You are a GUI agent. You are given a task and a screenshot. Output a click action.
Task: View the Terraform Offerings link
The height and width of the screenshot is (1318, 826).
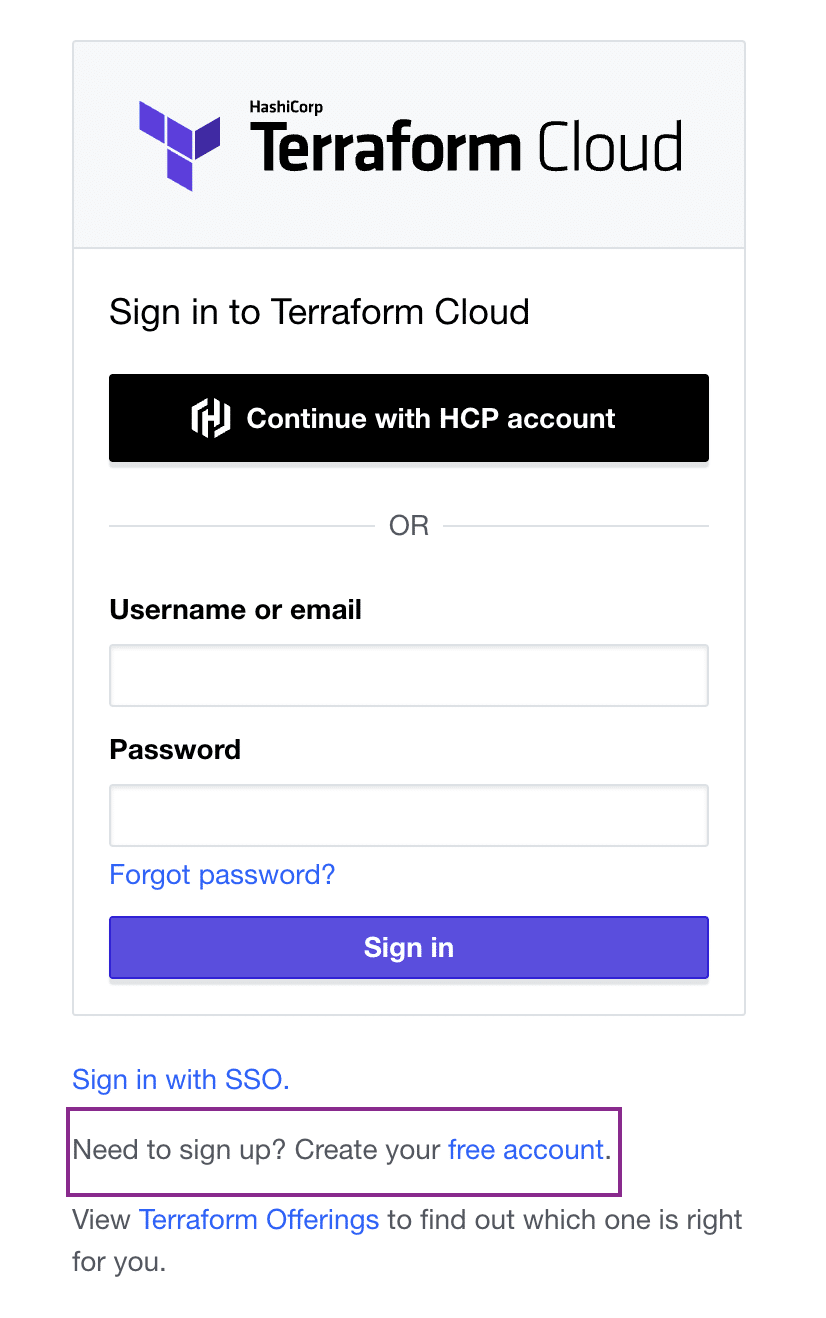259,1219
